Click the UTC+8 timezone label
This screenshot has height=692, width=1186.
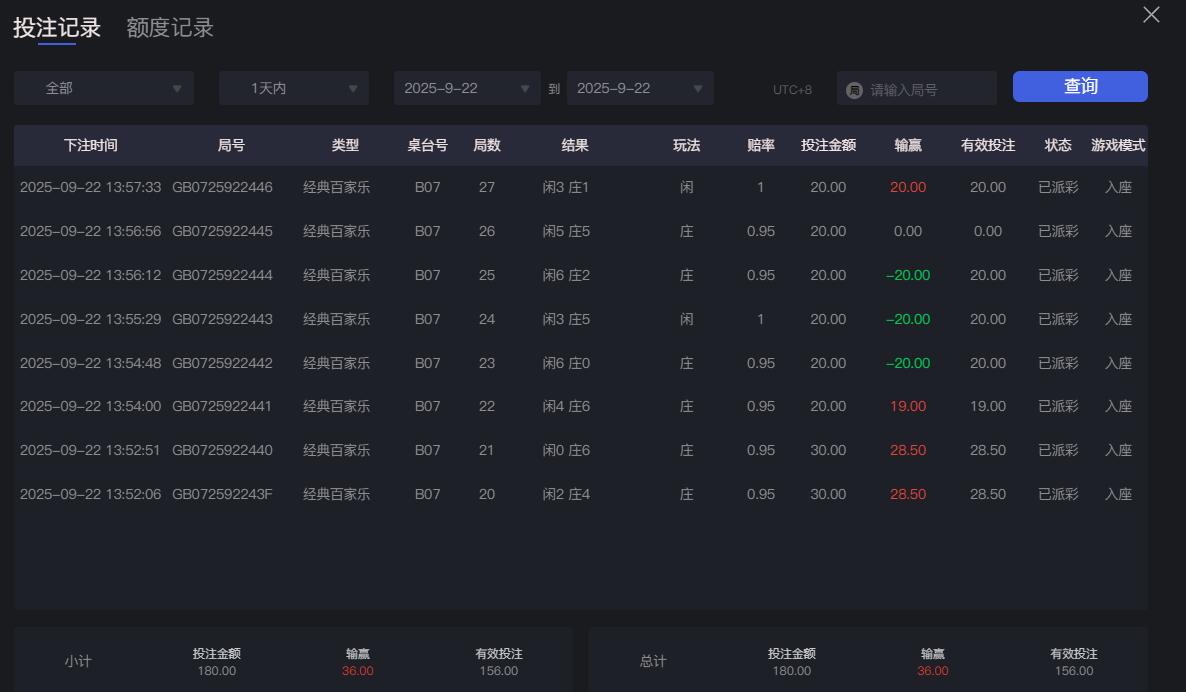794,89
